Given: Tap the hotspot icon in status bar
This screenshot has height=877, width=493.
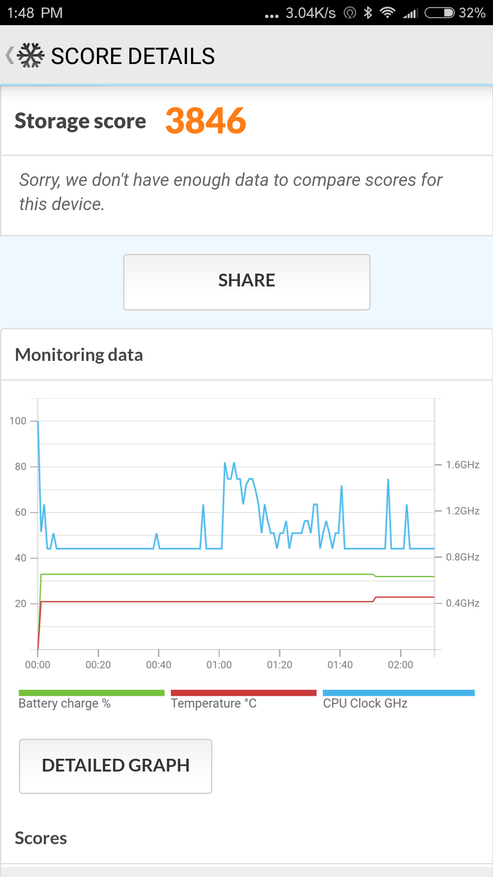Looking at the screenshot, I should click(350, 13).
